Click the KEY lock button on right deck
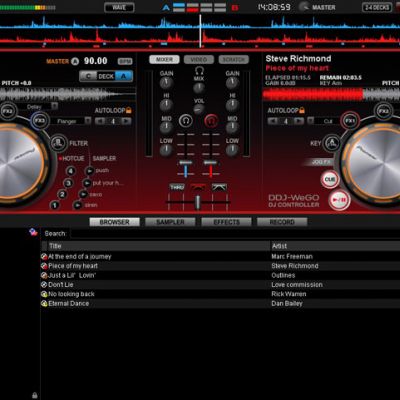400x400 pixels. (x=332, y=143)
